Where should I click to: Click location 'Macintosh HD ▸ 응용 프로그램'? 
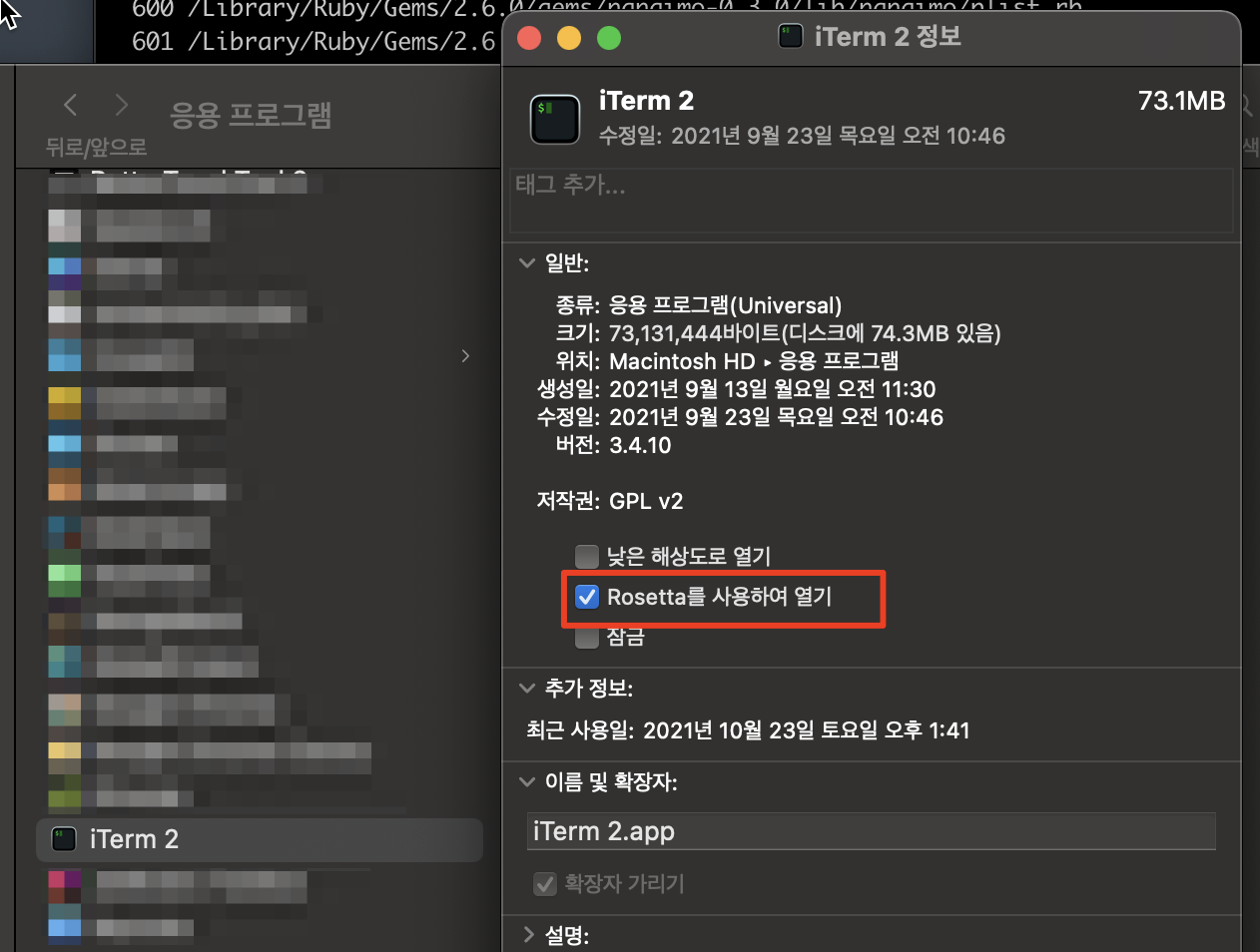click(754, 361)
